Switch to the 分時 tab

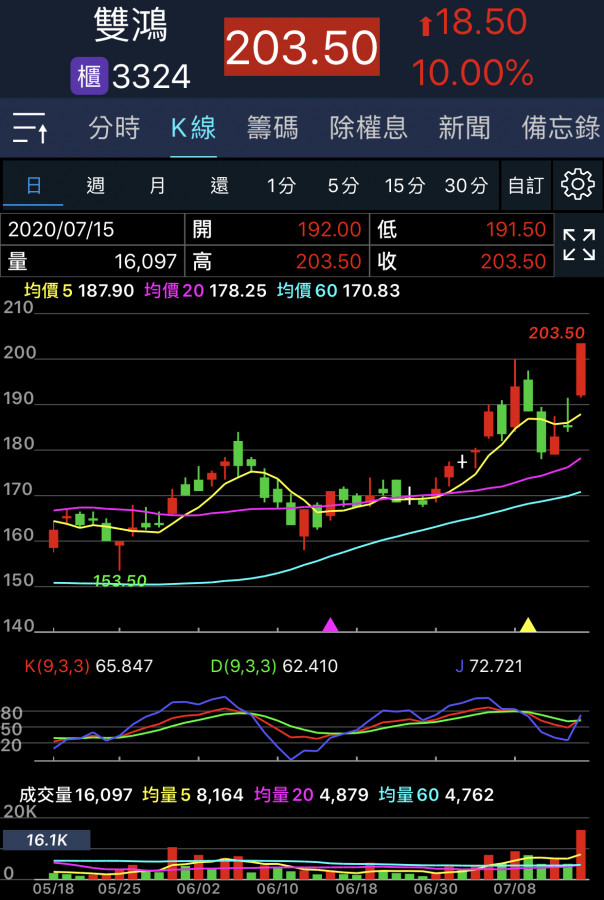tap(114, 128)
